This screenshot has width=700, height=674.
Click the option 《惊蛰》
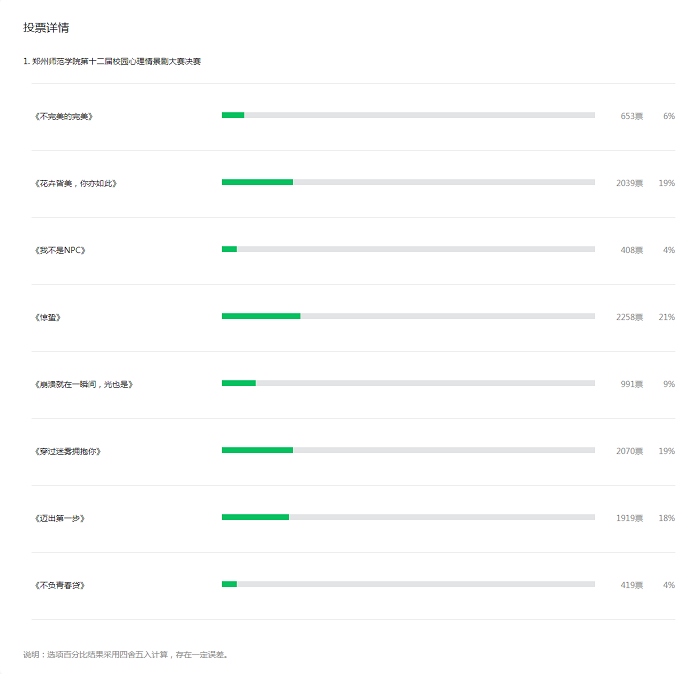48,317
